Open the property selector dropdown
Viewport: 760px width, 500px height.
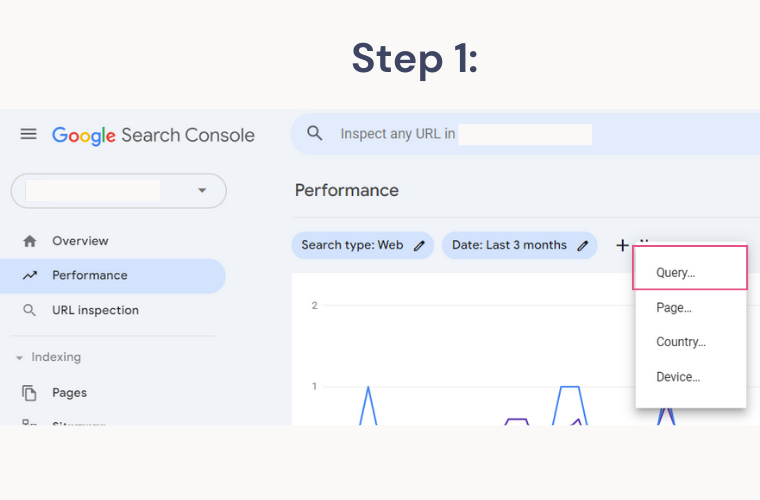(119, 191)
